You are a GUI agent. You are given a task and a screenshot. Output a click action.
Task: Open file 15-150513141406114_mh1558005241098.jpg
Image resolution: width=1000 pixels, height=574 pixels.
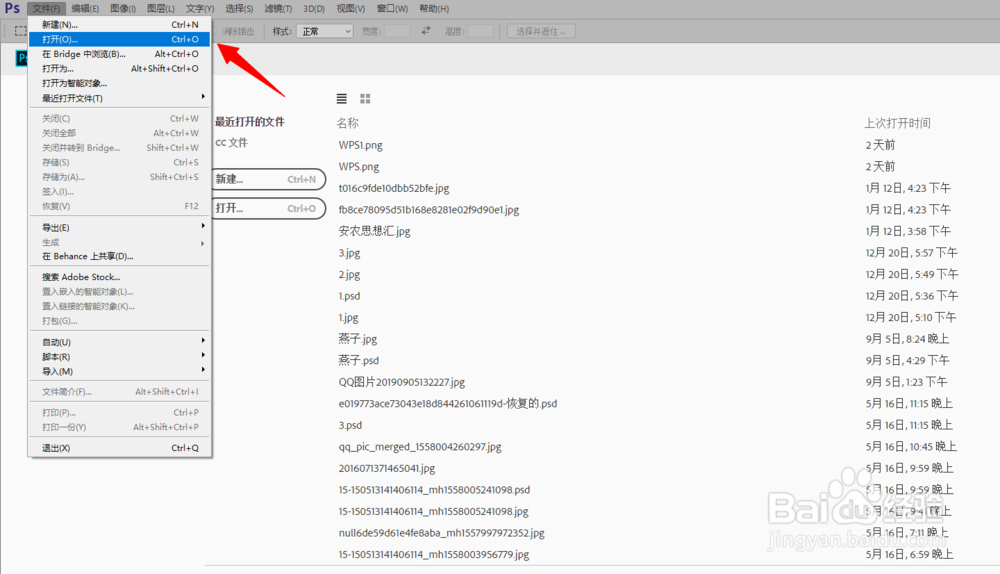point(433,511)
